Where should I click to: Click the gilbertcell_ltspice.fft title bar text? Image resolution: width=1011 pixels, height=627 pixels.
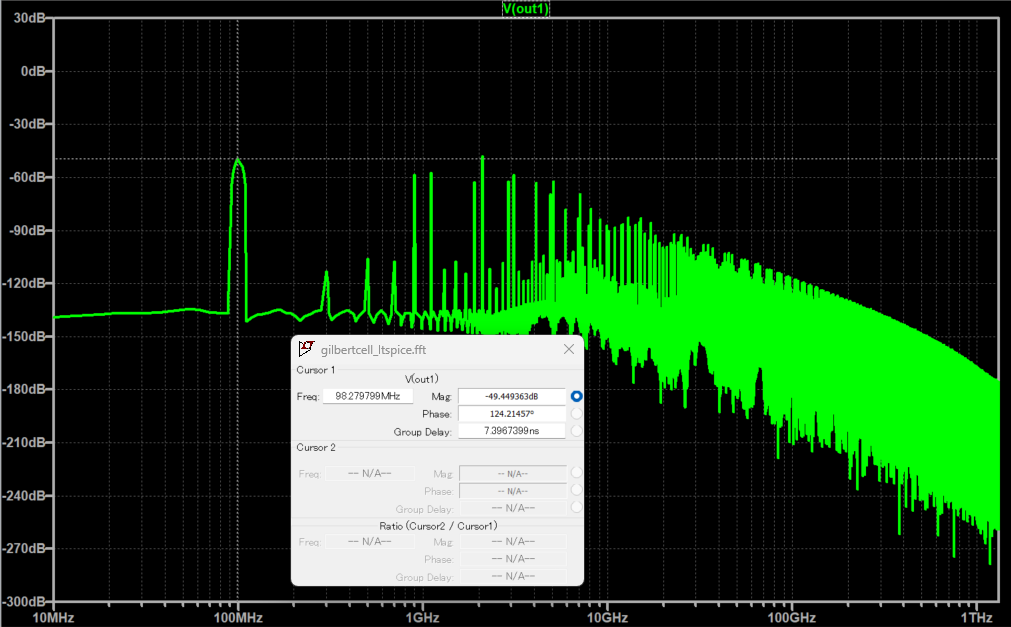click(x=375, y=349)
